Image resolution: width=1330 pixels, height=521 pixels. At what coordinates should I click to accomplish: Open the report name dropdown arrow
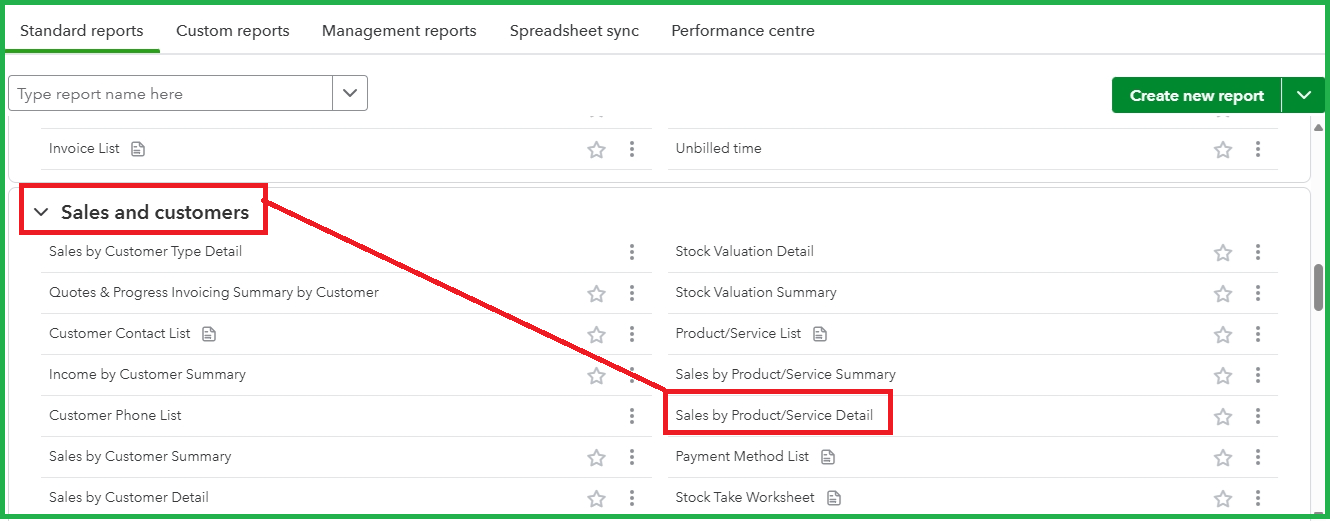click(350, 93)
